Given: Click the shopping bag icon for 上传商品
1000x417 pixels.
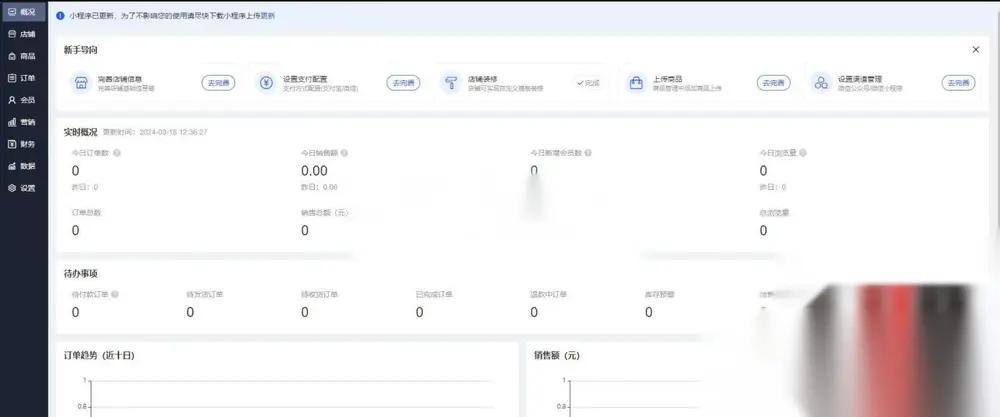Looking at the screenshot, I should 636,83.
